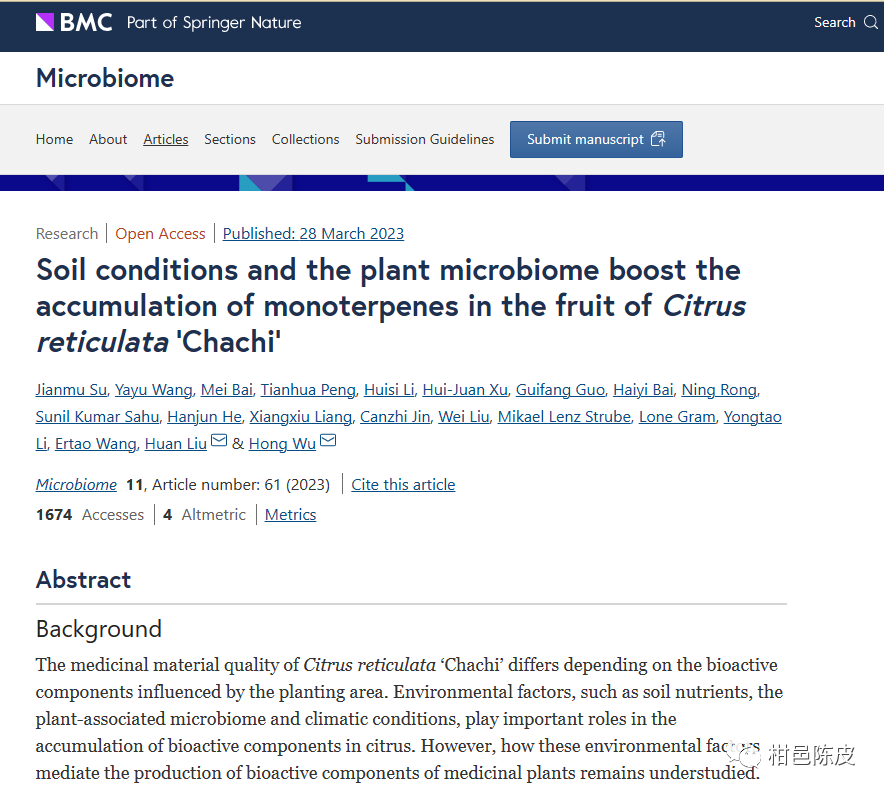Open author Jianmu Su's profile link
Image resolution: width=884 pixels, height=794 pixels.
[70, 389]
